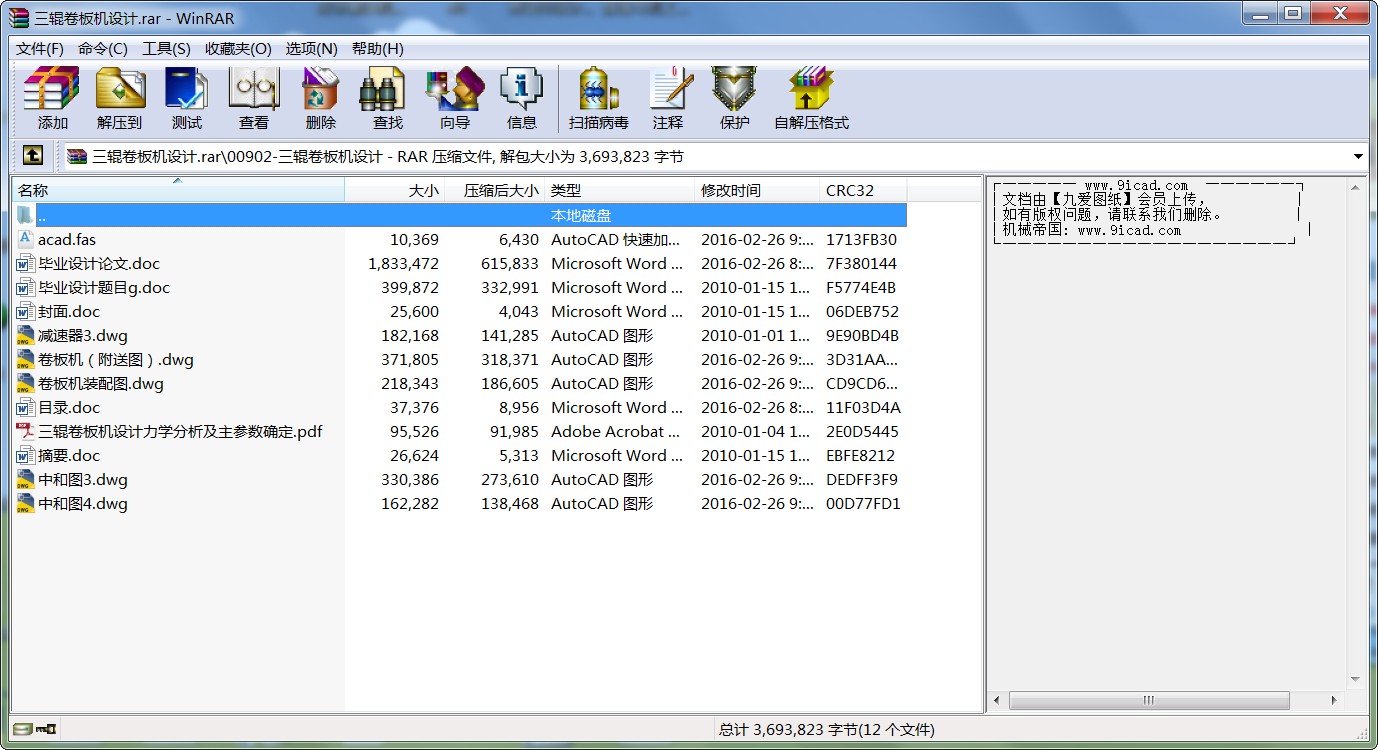Open the Find (查找) binoculars icon
The height and width of the screenshot is (750, 1378).
click(x=387, y=98)
